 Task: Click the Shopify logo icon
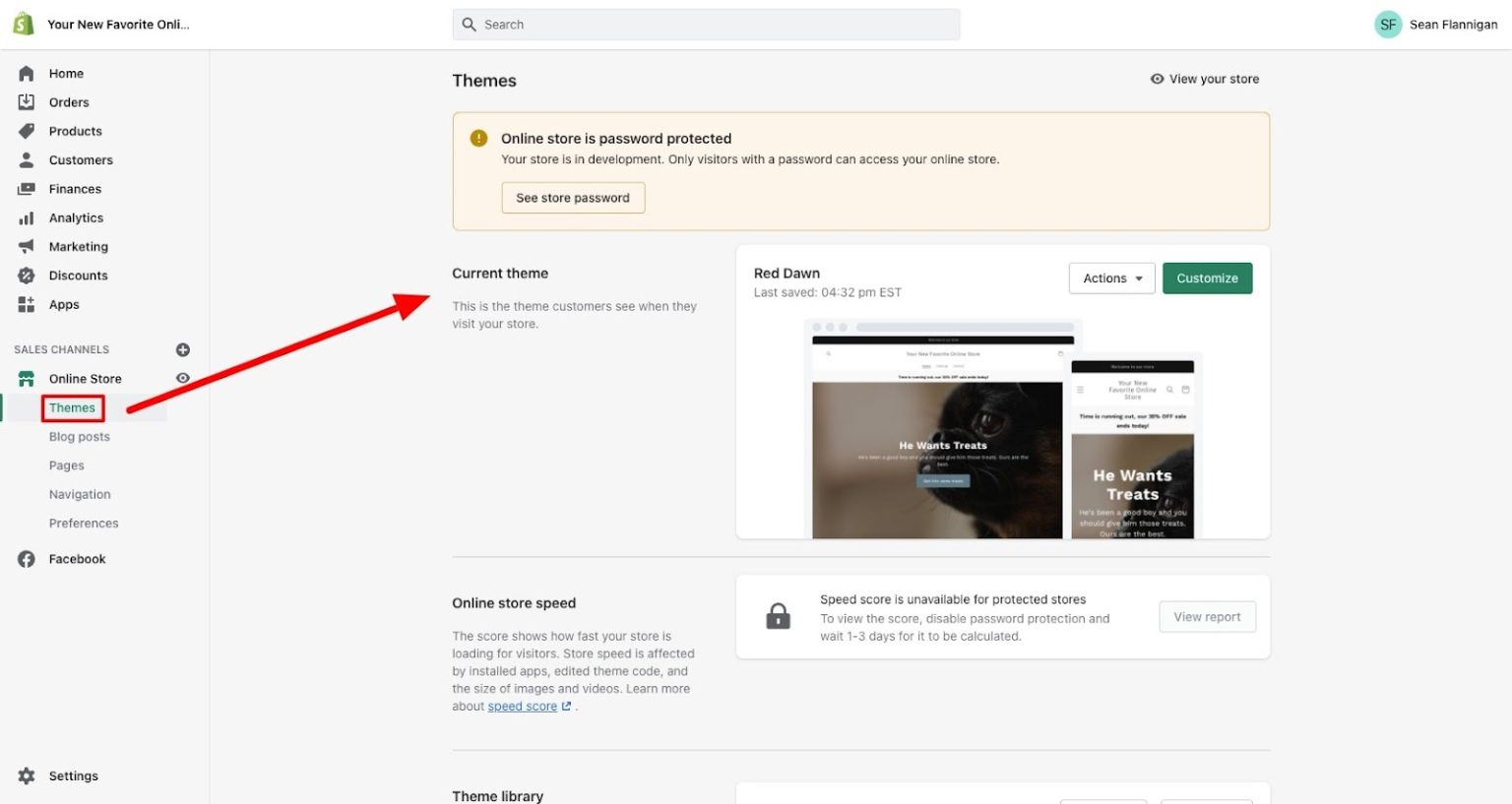[24, 24]
